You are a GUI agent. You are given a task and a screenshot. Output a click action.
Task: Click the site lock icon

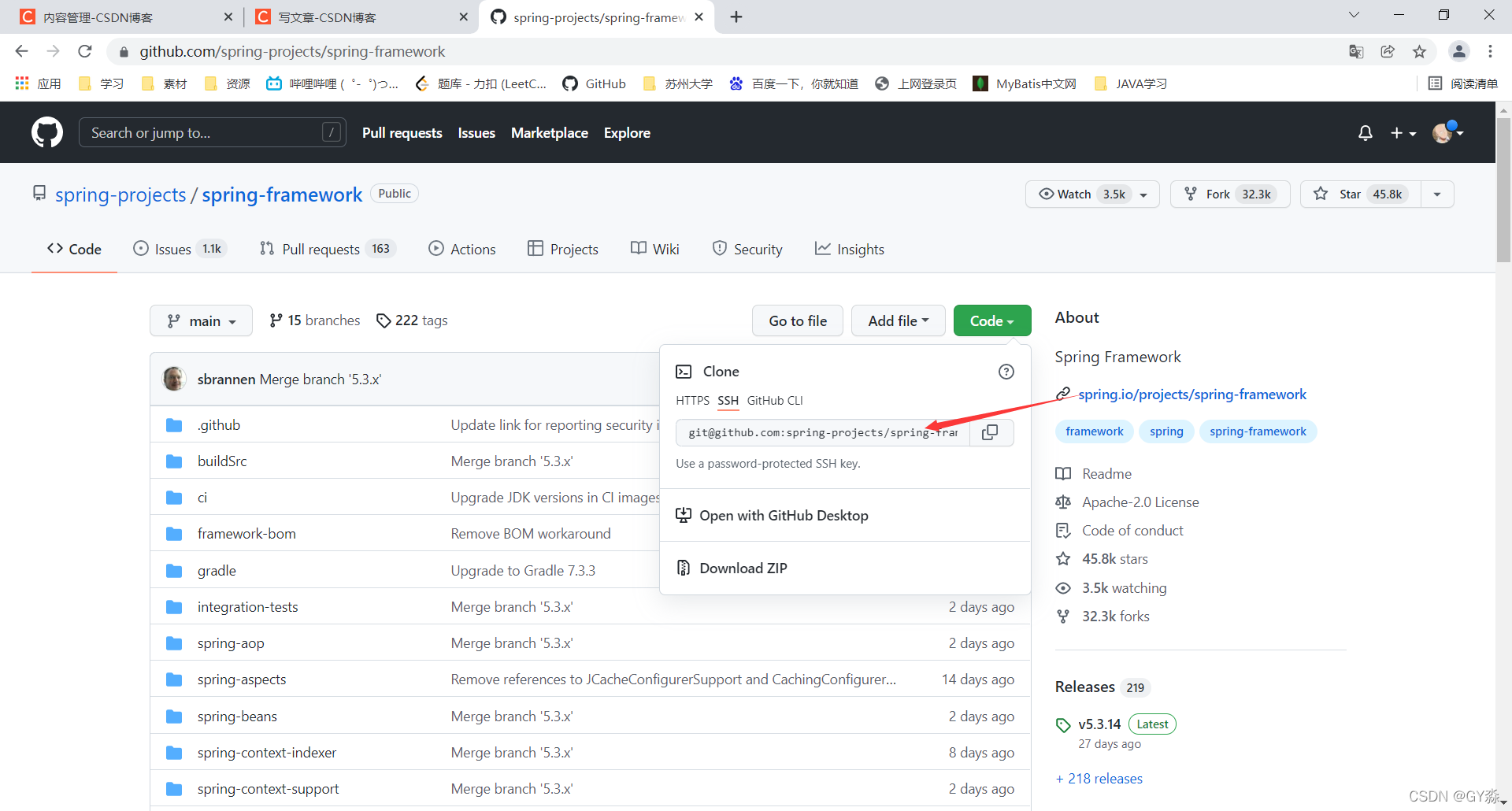(x=124, y=52)
